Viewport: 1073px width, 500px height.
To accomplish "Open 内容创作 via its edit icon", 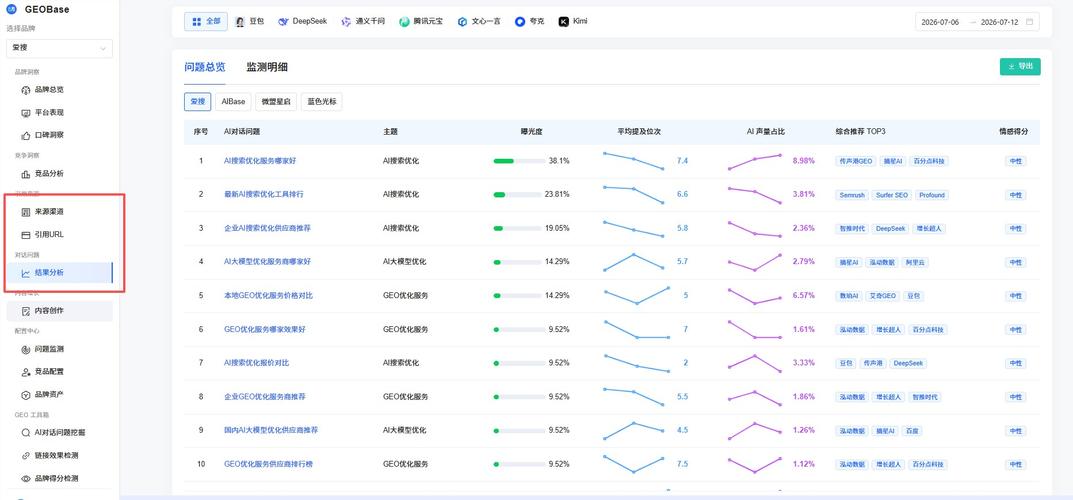I will [26, 311].
